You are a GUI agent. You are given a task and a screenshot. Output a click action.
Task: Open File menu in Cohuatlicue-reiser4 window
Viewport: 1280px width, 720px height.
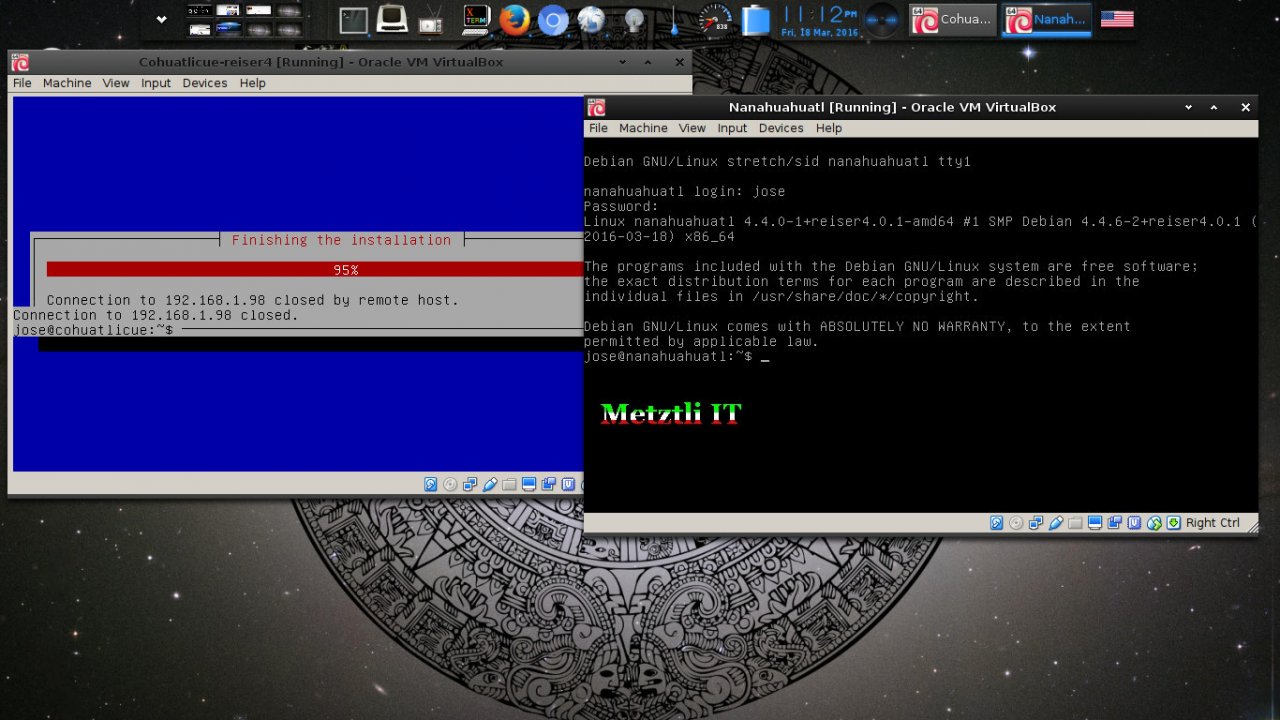pos(22,83)
